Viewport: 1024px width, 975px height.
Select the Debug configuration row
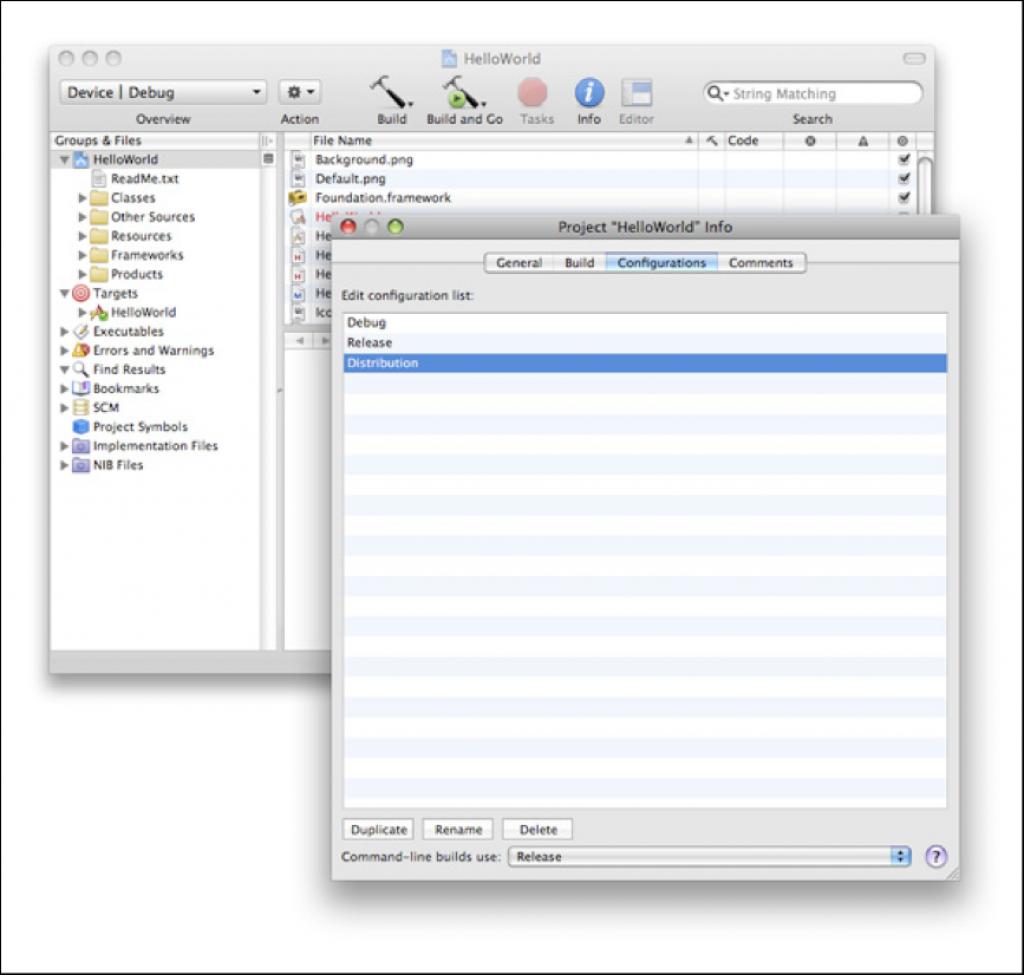coord(645,323)
